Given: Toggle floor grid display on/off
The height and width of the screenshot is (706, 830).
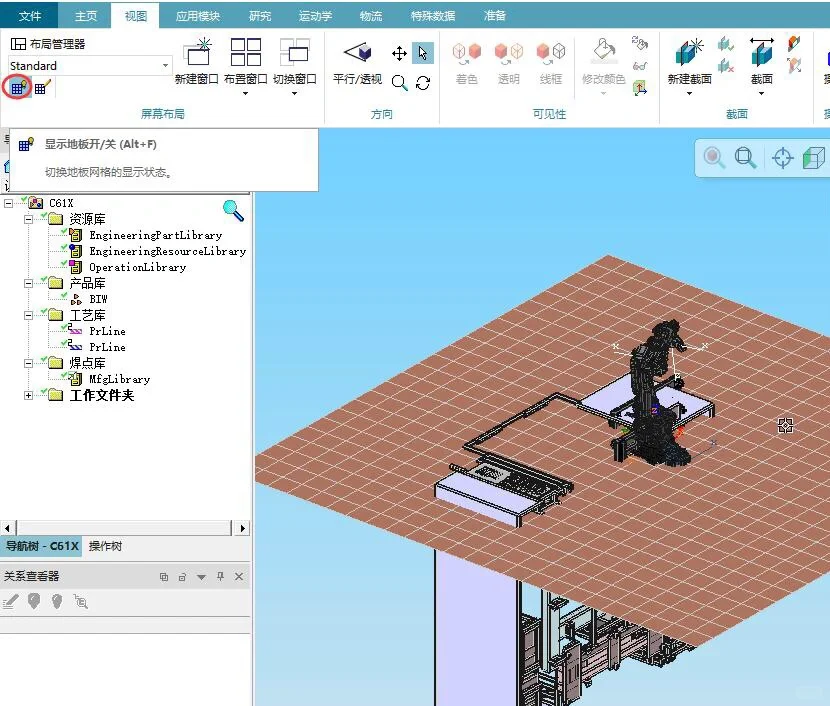Looking at the screenshot, I should click(17, 87).
